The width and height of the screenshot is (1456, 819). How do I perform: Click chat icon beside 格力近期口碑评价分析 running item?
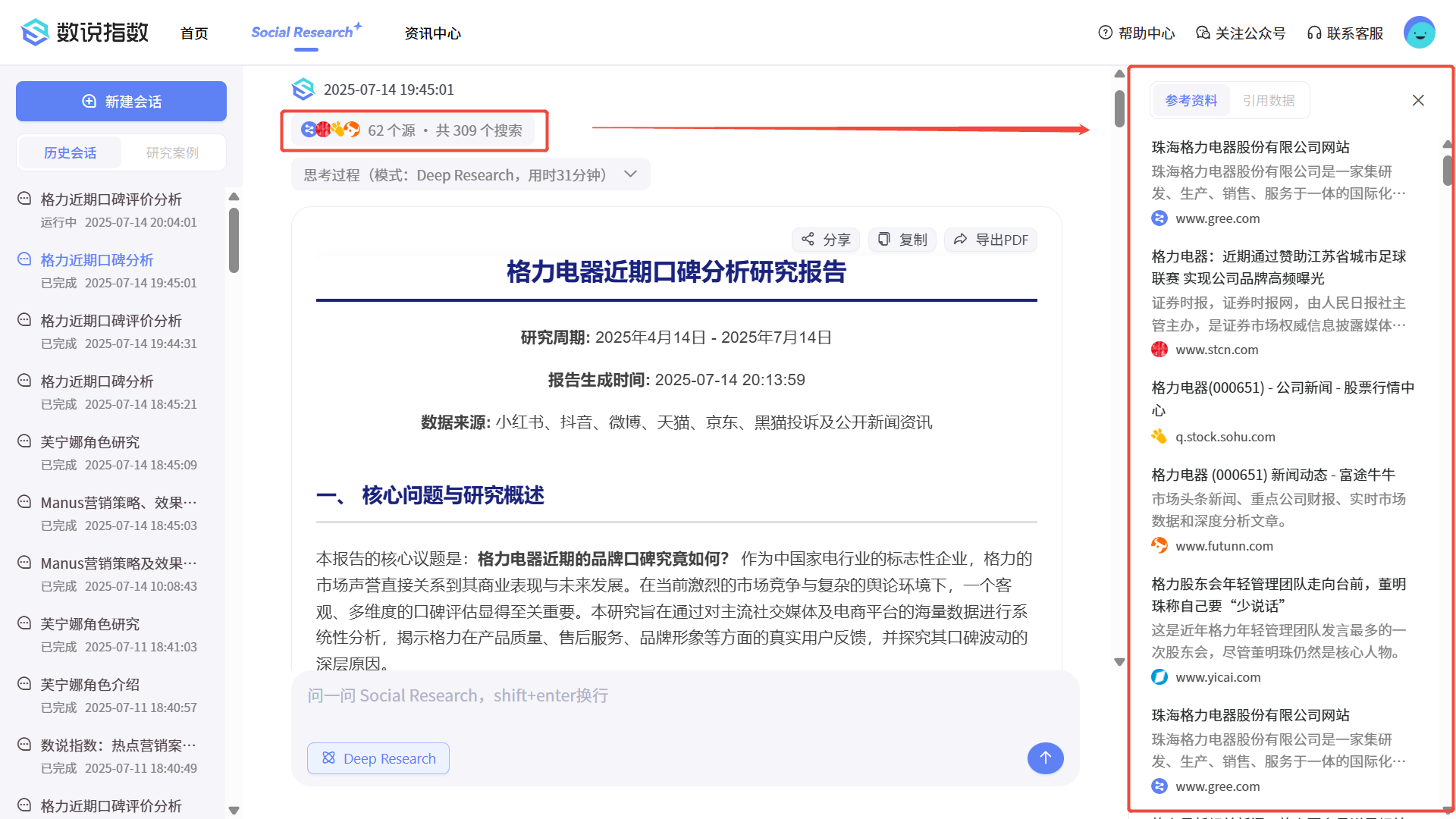[x=24, y=199]
